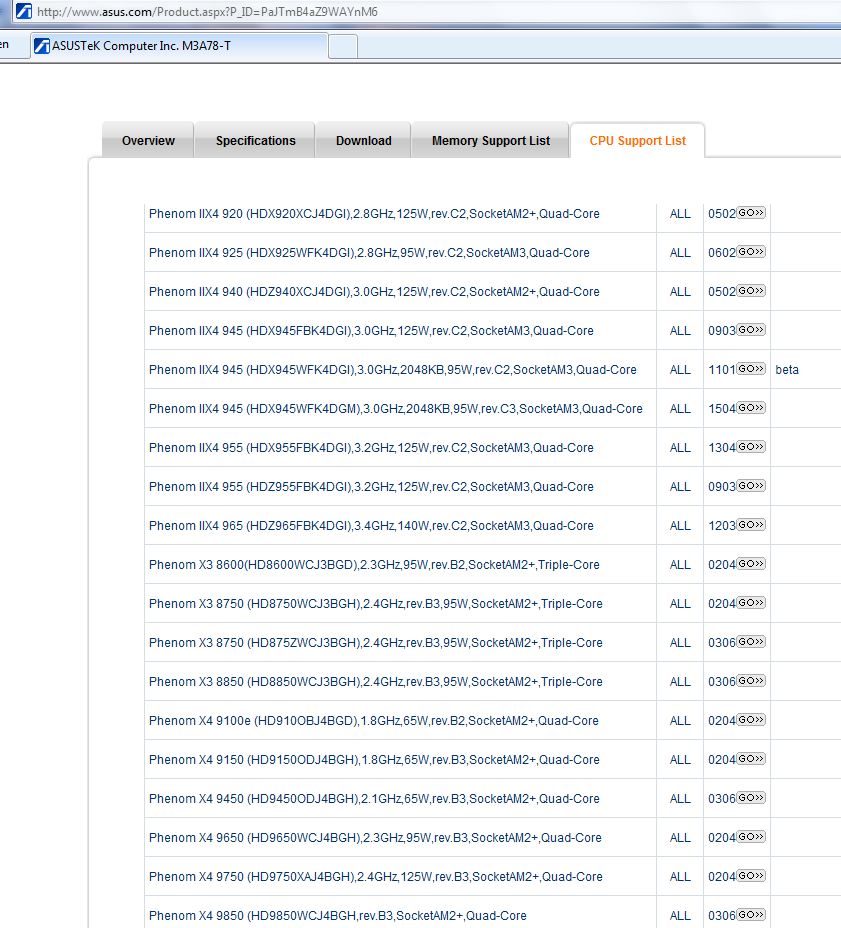Open a new blank browser tab
The image size is (841, 928).
pyautogui.click(x=343, y=46)
